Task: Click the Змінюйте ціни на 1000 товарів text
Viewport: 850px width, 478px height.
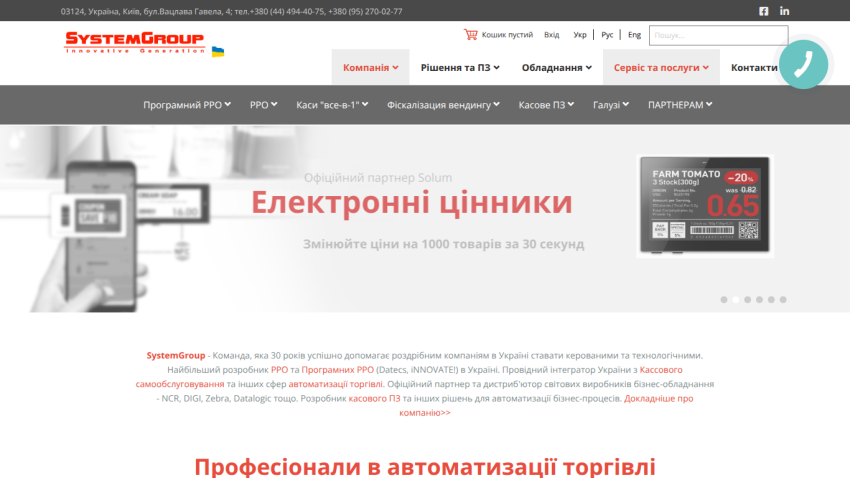Action: pos(443,244)
